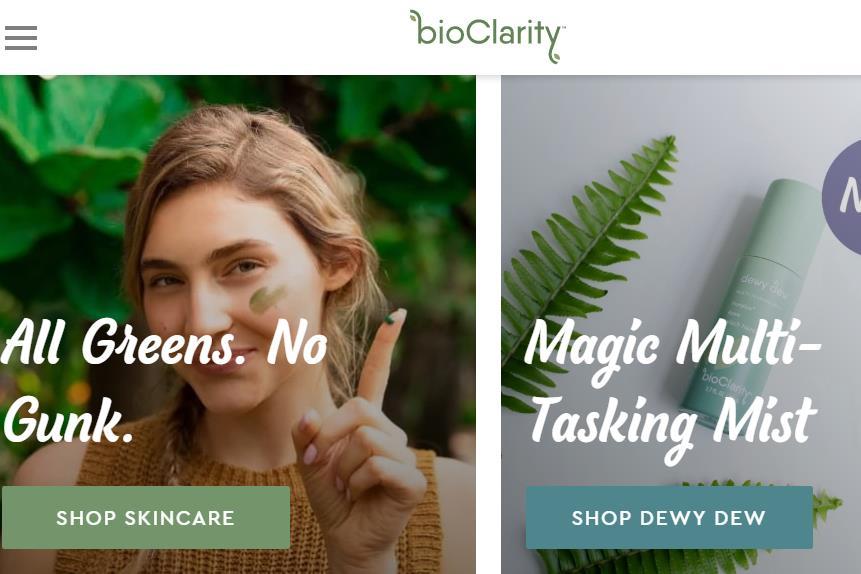The image size is (861, 574).
Task: Click the "Magic Multi-Tasking Mist" headline
Action: pyautogui.click(x=672, y=382)
